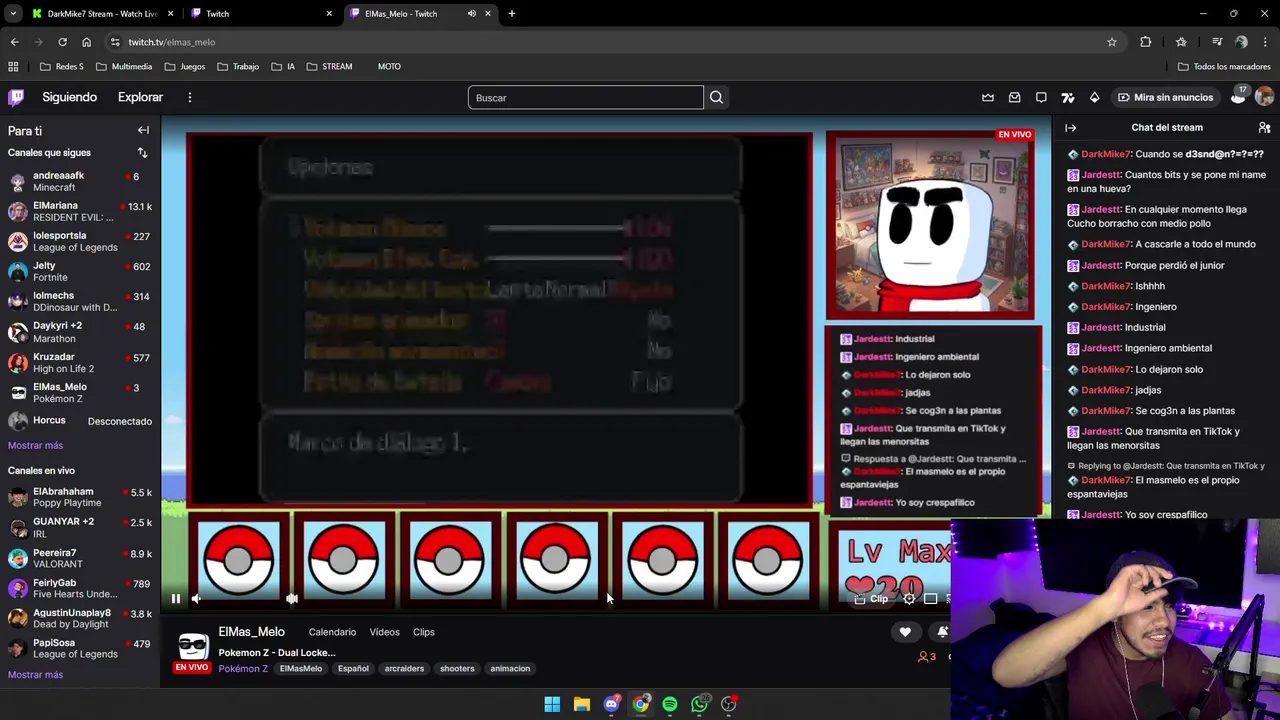Click the Mira sin anuncios button
The width and height of the screenshot is (1280, 720).
tap(1165, 97)
